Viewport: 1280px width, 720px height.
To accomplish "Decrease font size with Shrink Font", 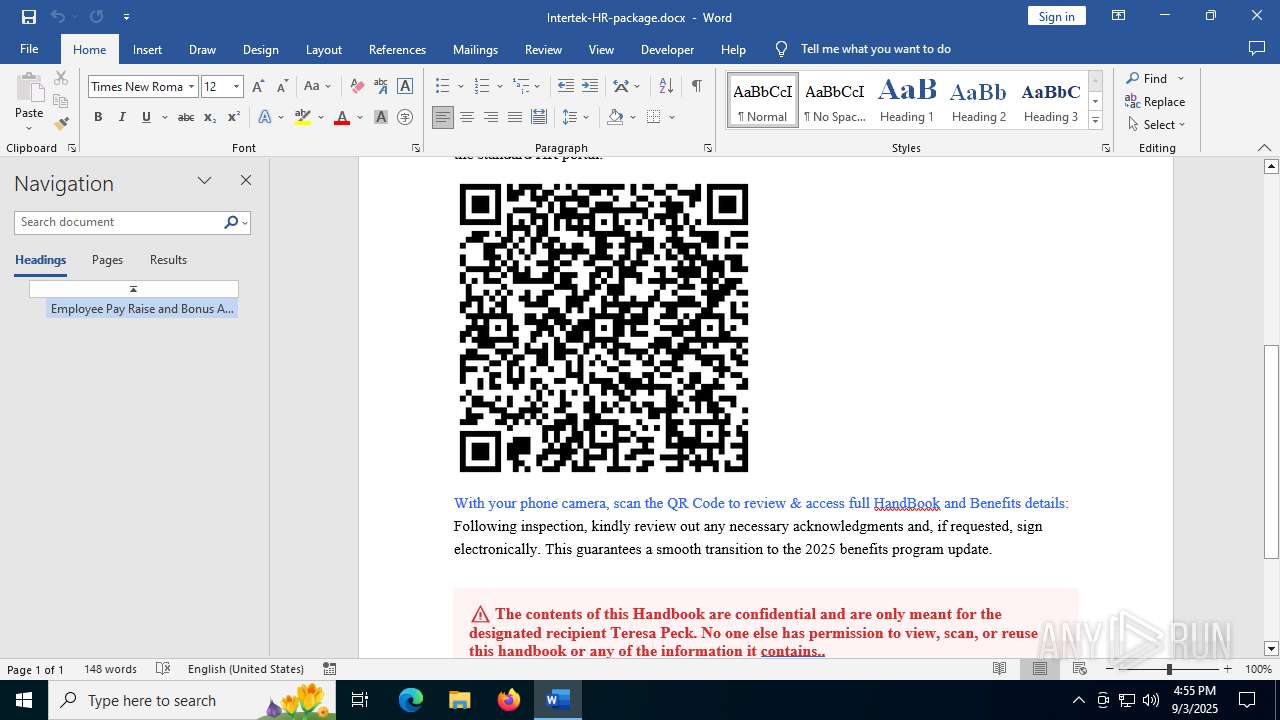I will coord(282,86).
